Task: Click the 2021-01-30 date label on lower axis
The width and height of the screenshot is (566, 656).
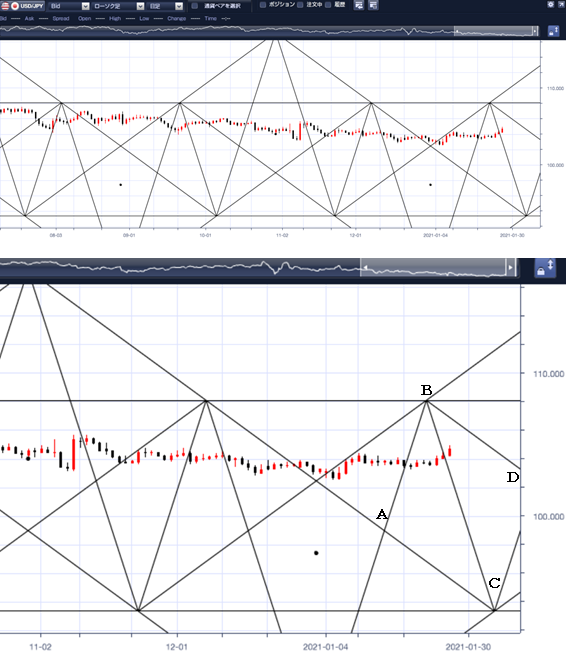Action: (x=468, y=647)
